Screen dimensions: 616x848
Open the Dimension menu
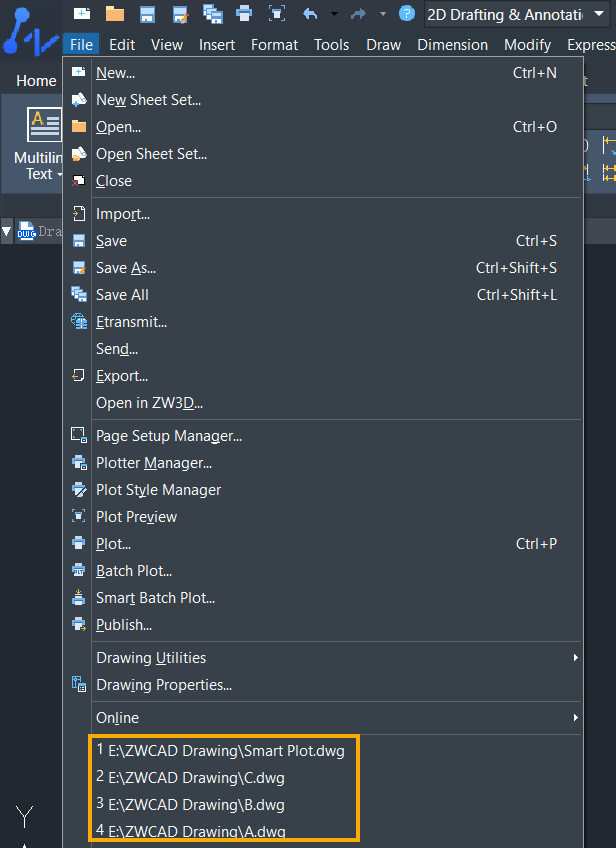click(453, 44)
